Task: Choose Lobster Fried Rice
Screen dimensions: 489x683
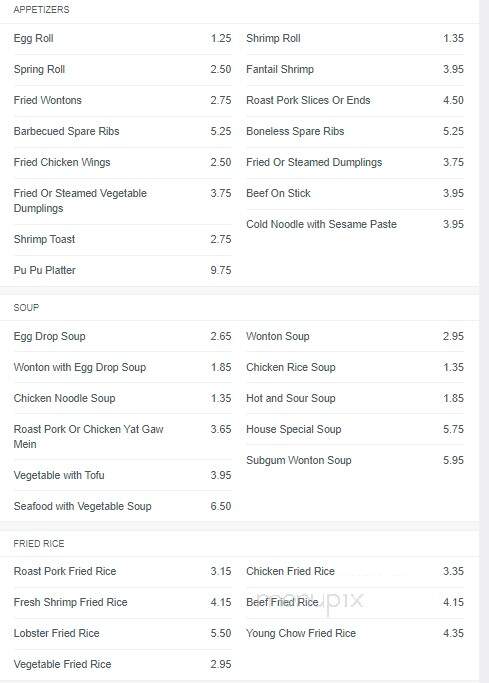Action: 122,633
